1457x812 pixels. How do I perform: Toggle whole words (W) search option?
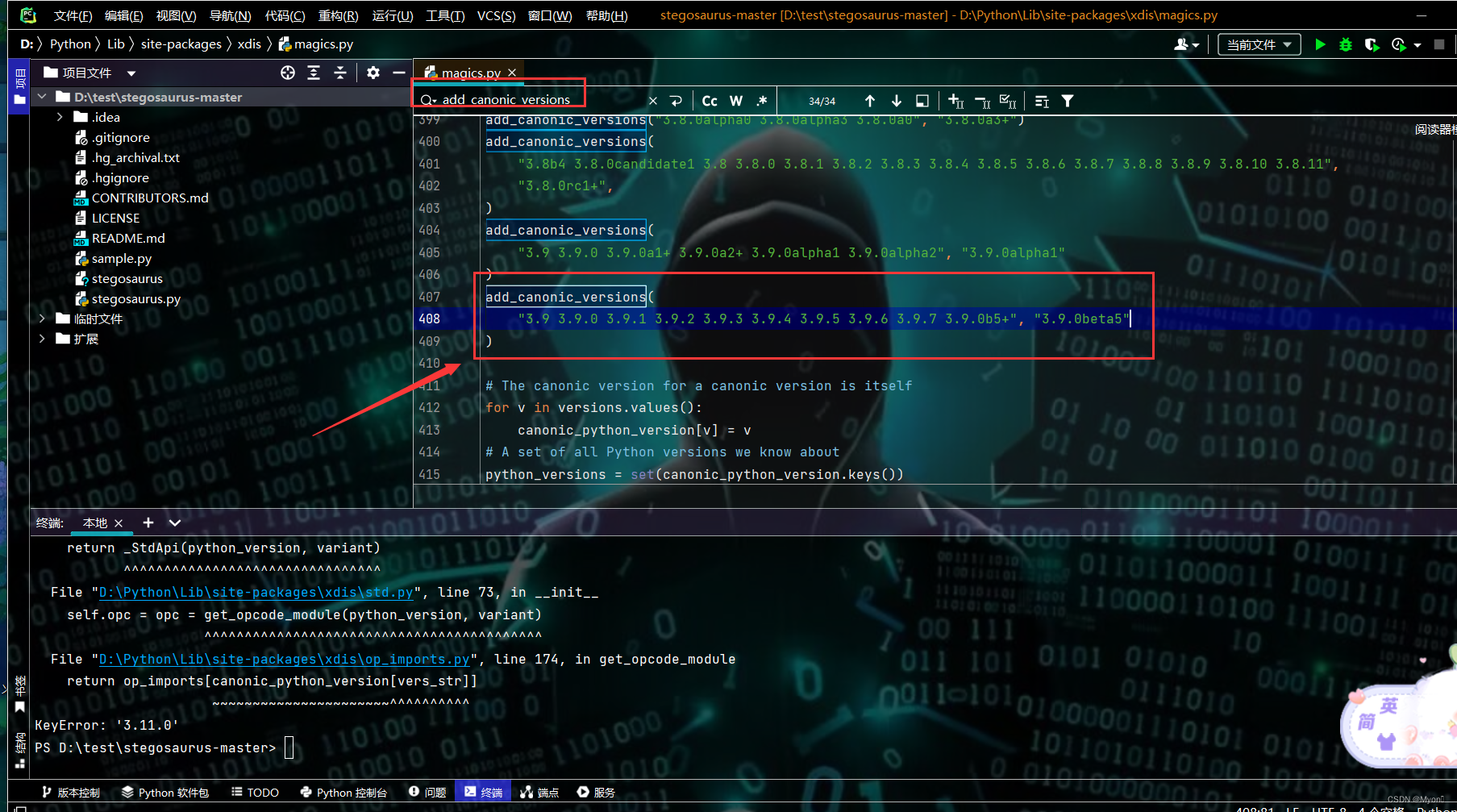click(x=736, y=101)
